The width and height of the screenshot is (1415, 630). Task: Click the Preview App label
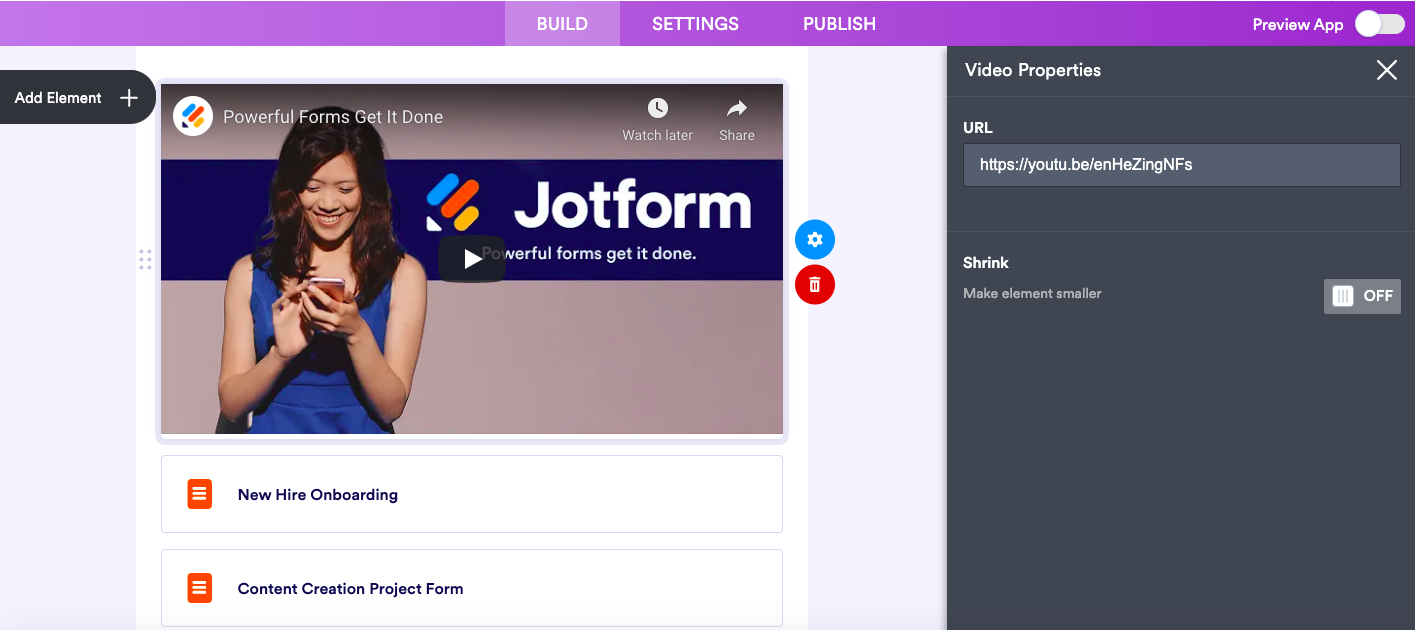[1297, 25]
